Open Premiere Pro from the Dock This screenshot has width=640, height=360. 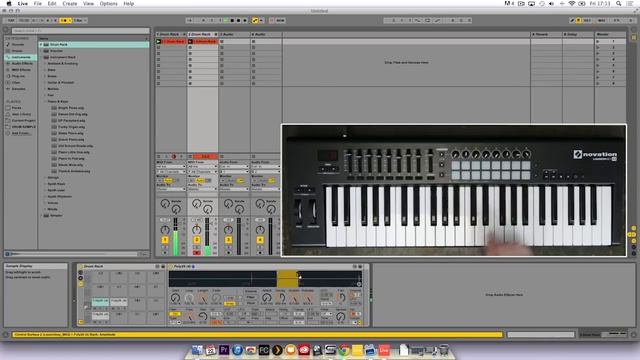[224, 350]
